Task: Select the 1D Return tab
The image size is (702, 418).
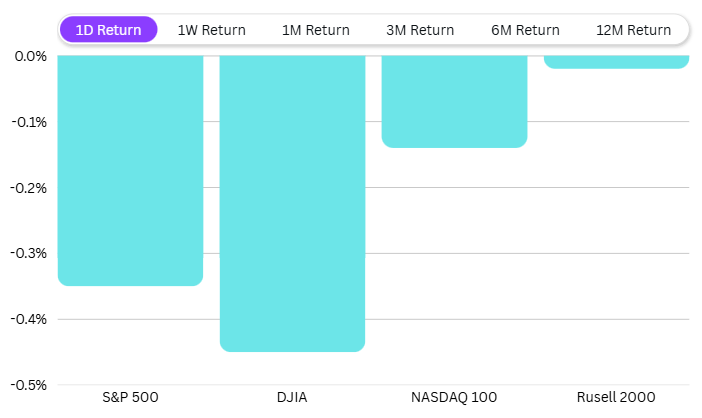Action: pos(108,30)
